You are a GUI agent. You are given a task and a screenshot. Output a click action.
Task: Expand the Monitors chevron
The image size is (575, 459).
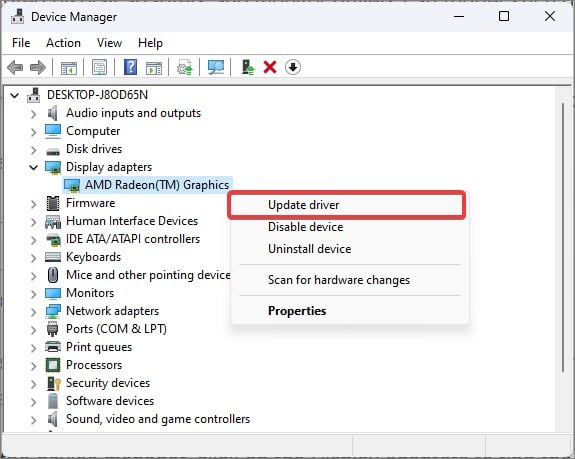coord(33,294)
